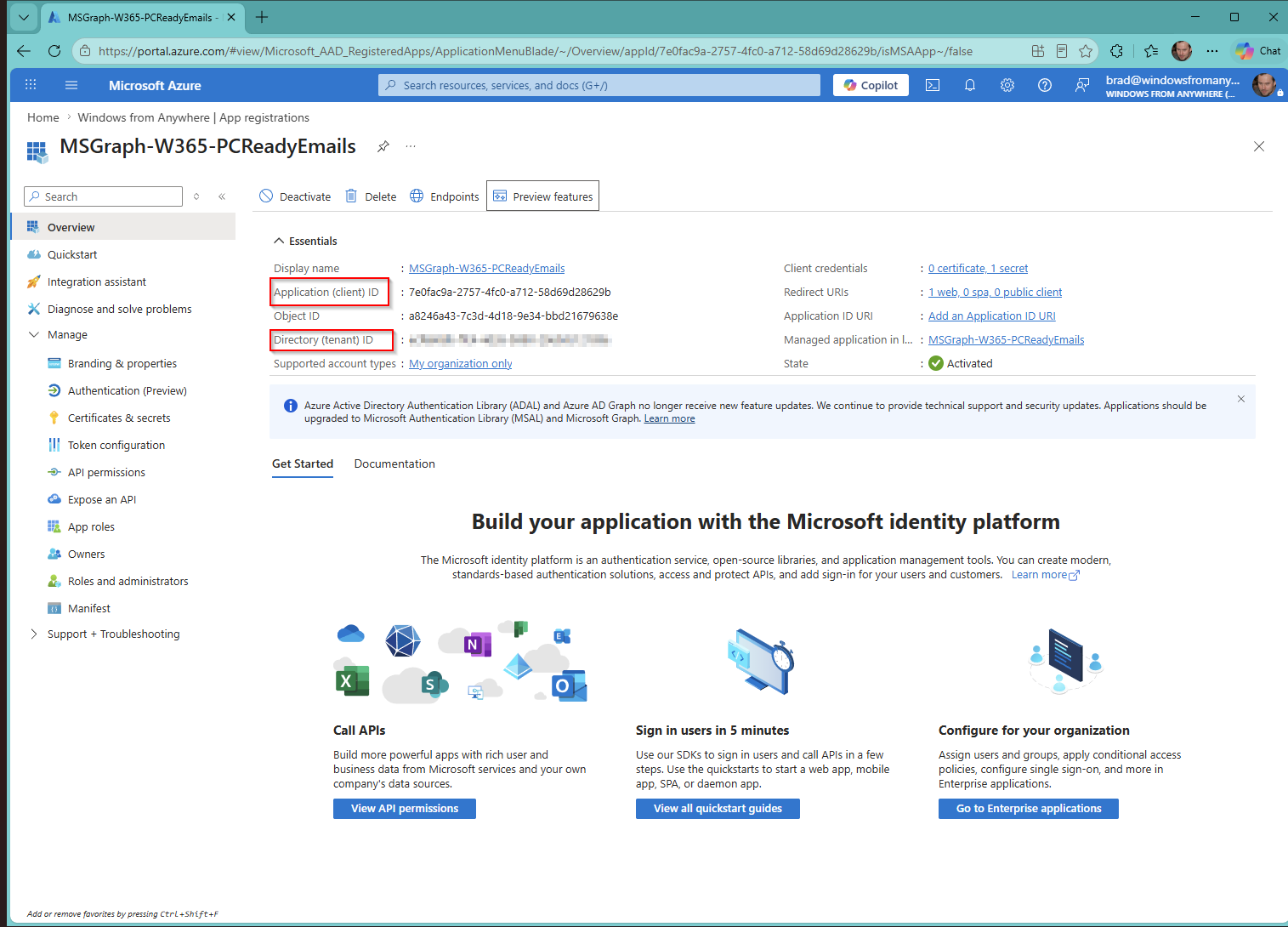
Task: Dismiss the ADAL info banner
Action: click(x=1241, y=399)
